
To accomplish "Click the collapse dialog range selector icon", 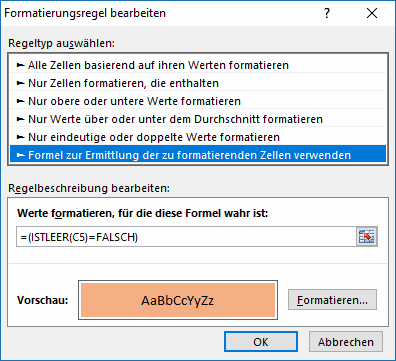I will [367, 237].
